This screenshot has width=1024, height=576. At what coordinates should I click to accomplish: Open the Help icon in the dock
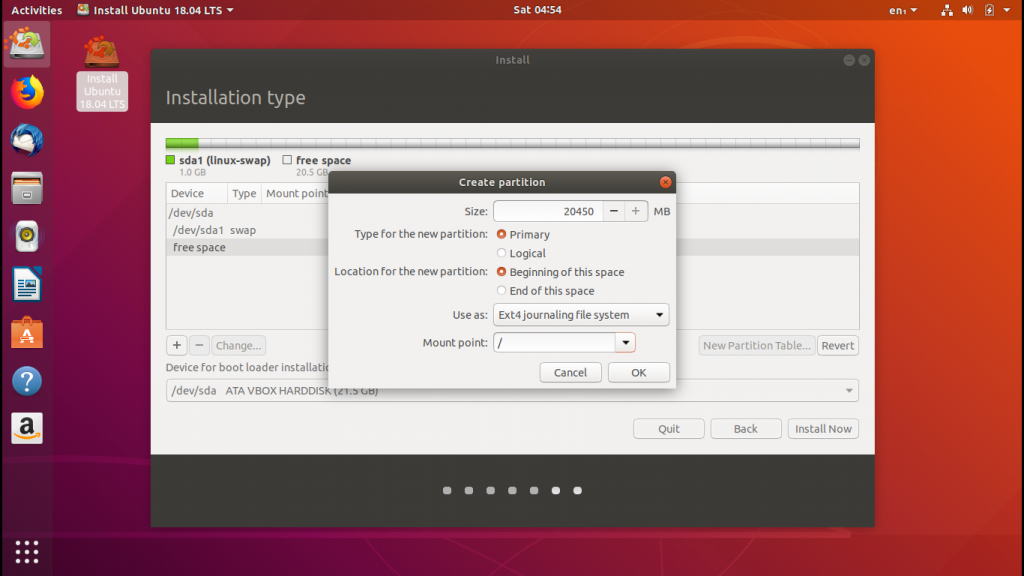click(27, 381)
